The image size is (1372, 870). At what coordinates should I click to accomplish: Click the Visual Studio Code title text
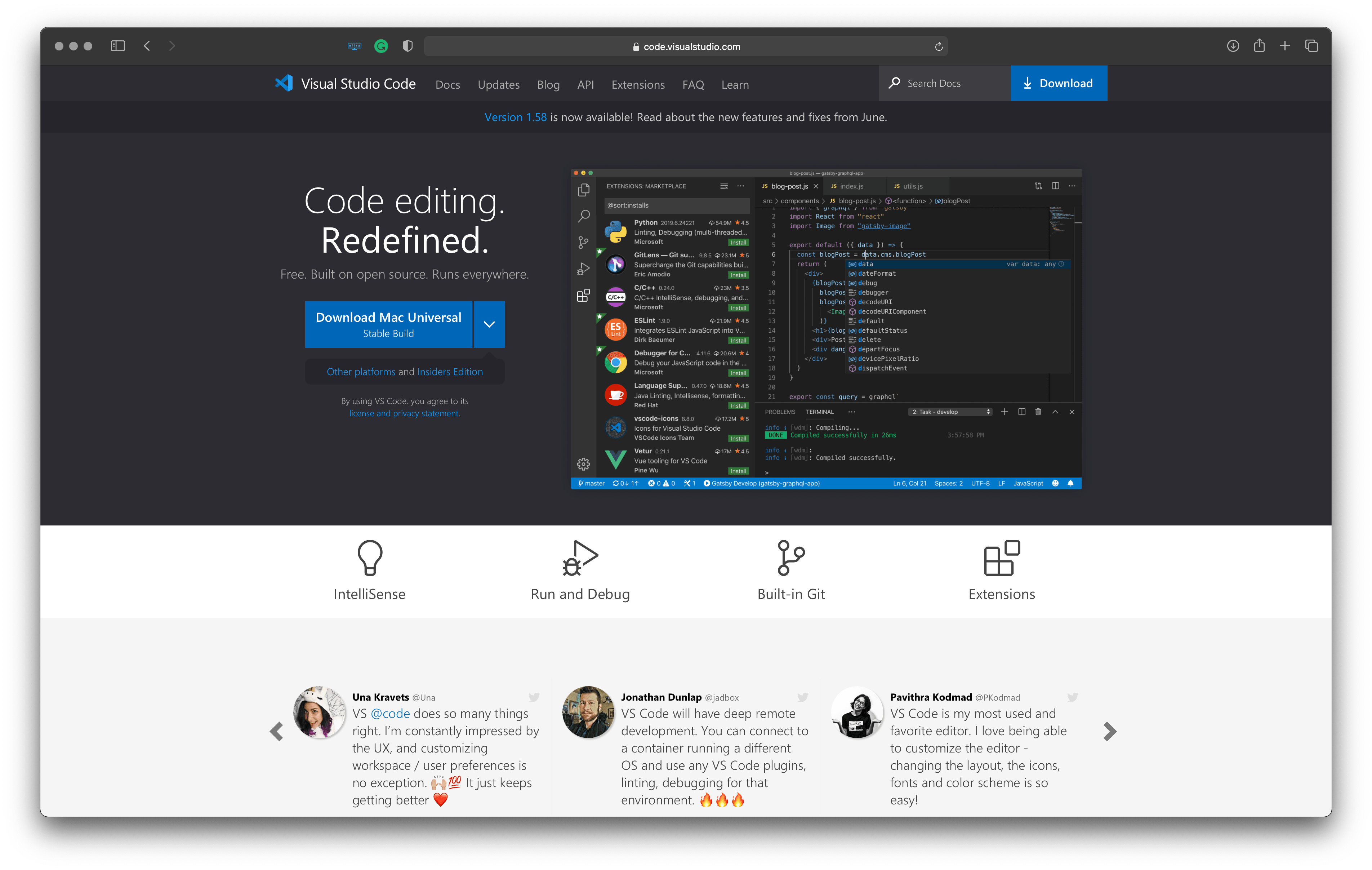click(358, 84)
